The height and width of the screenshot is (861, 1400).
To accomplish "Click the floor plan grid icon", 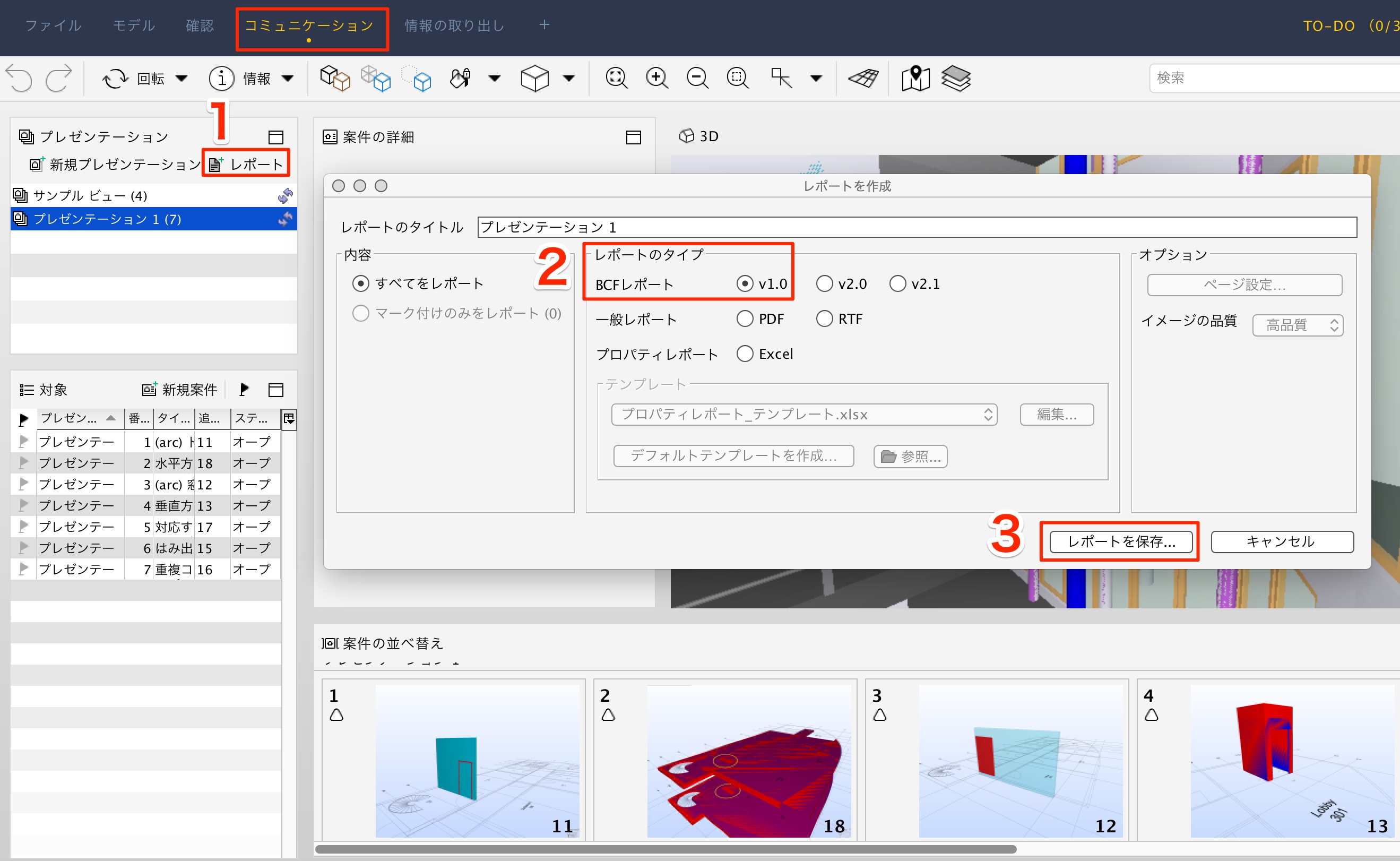I will [863, 78].
